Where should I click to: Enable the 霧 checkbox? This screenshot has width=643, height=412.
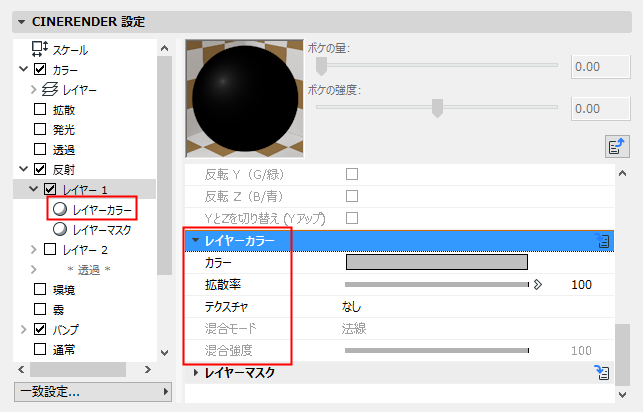click(x=40, y=309)
